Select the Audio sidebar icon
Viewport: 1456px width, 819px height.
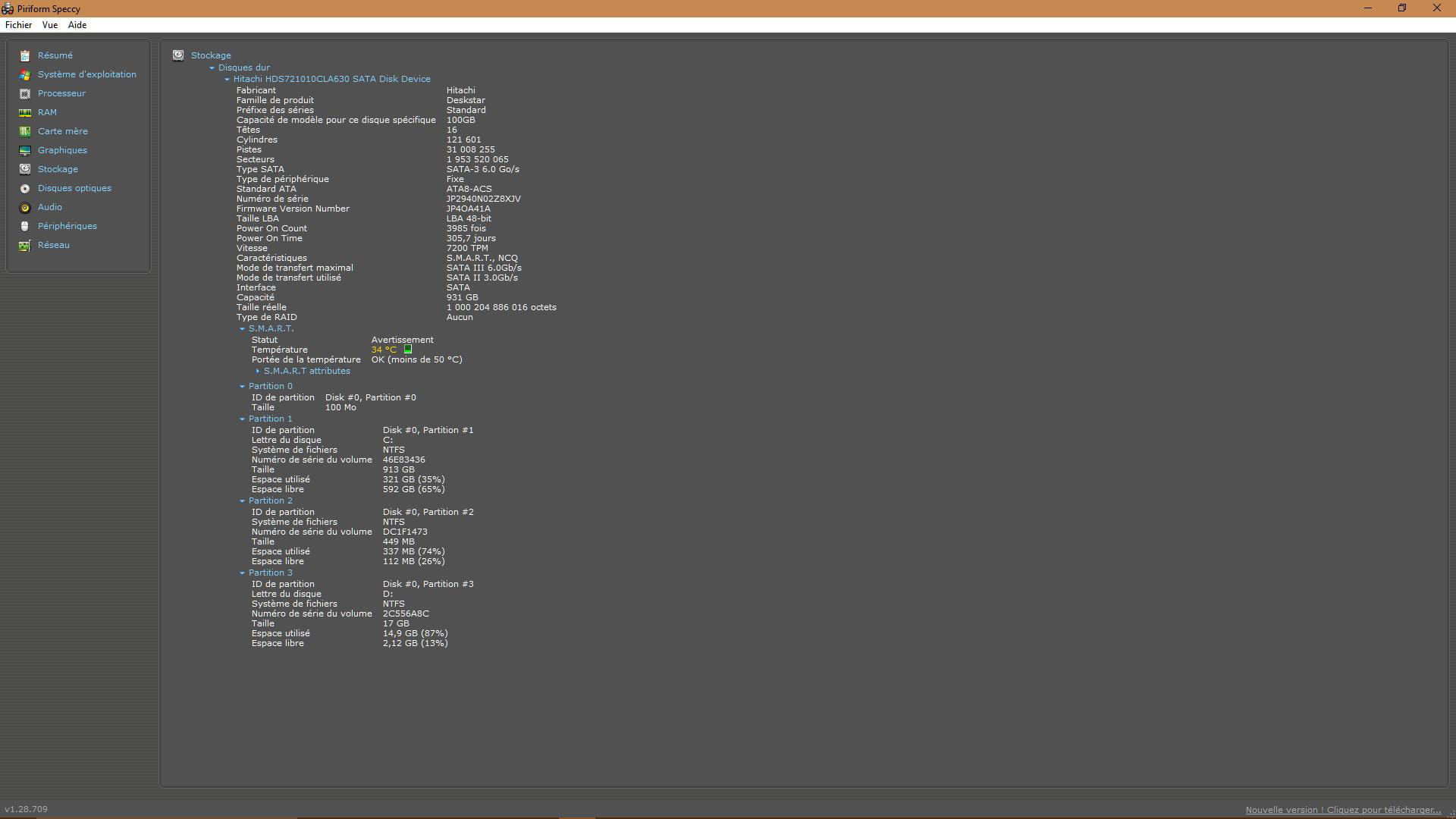pos(25,207)
